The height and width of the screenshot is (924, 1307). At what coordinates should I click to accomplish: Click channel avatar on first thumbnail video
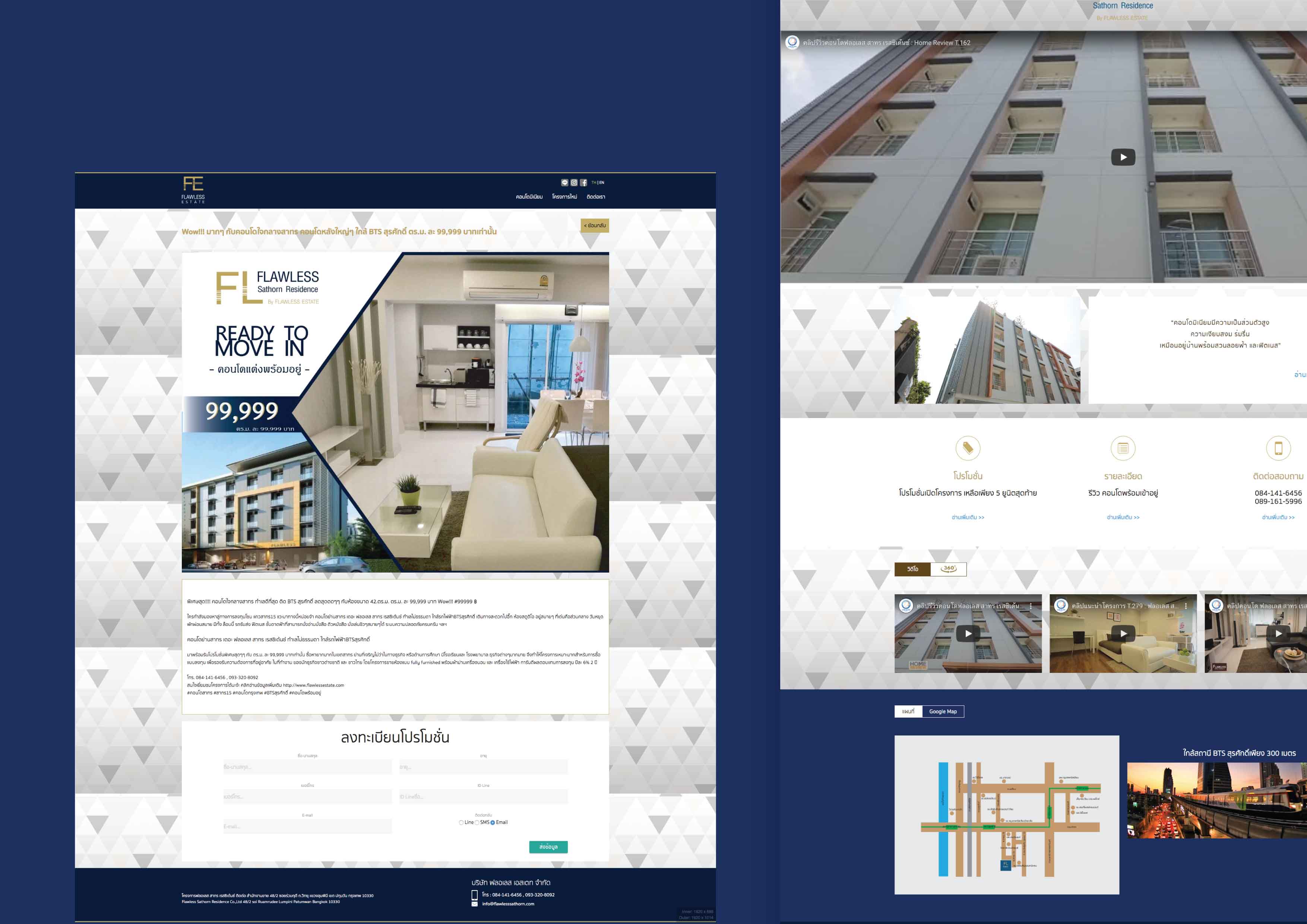(906, 606)
